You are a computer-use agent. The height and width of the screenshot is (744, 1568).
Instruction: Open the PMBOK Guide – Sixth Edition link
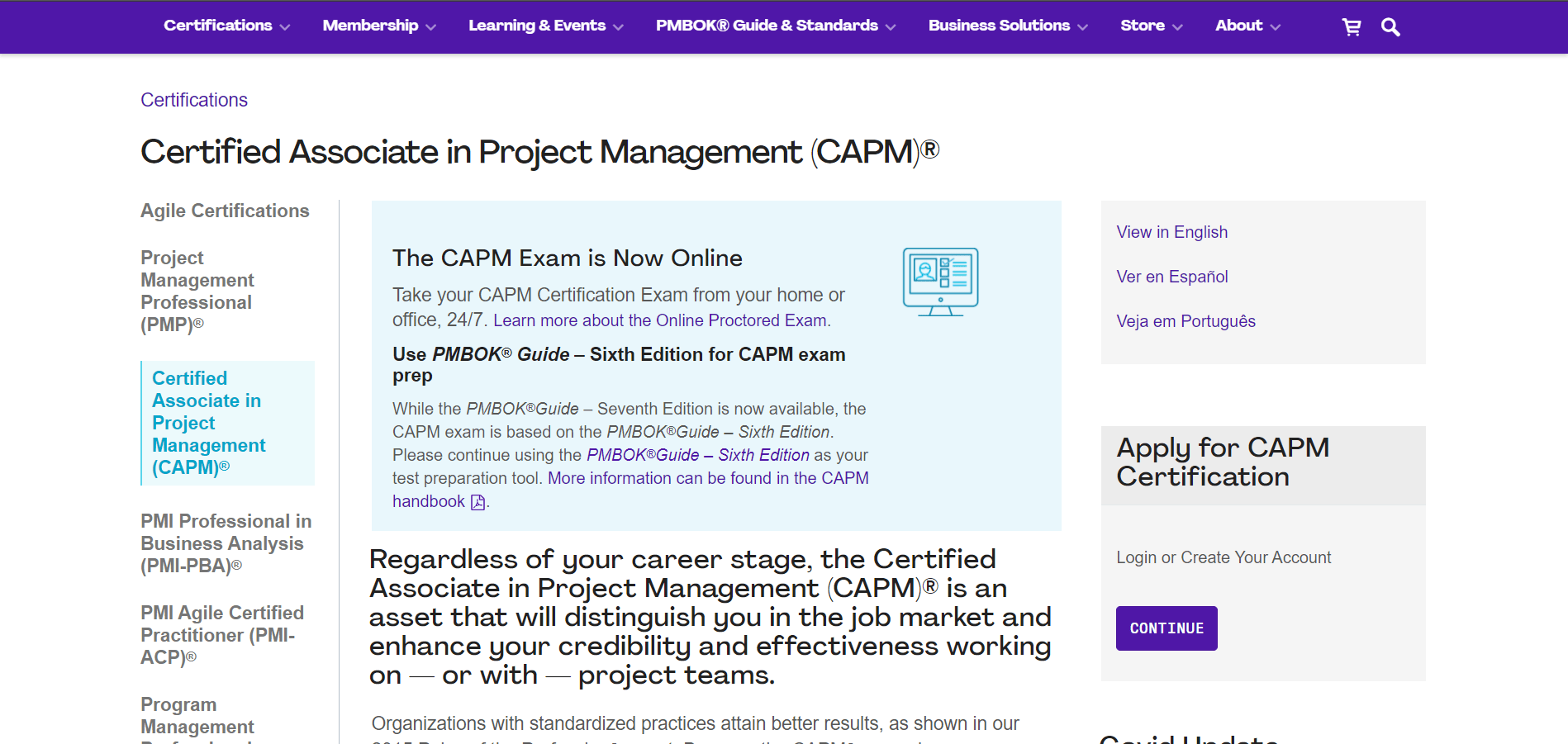[x=697, y=455]
